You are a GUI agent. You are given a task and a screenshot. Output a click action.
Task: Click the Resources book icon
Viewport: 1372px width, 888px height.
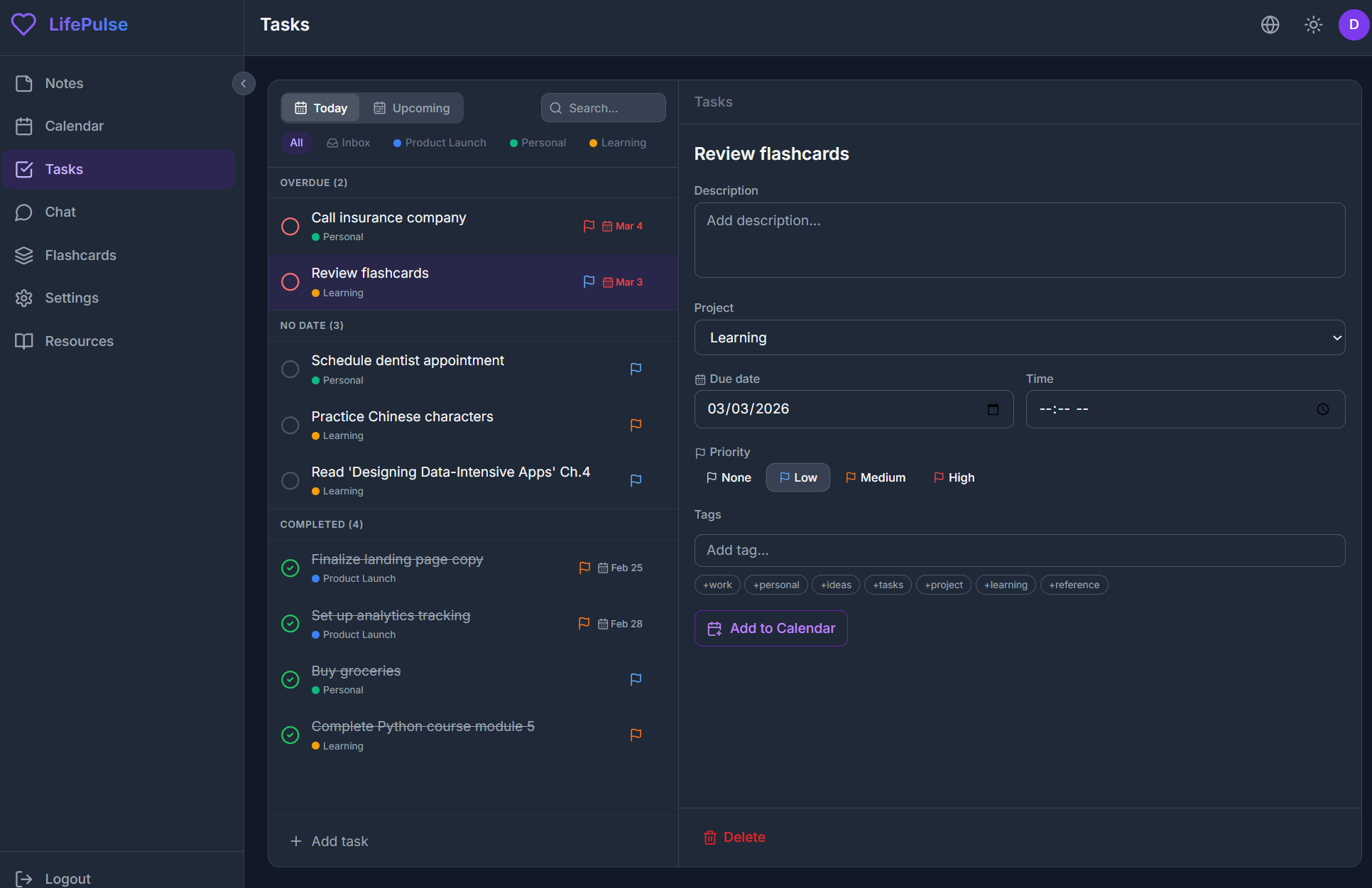24,341
